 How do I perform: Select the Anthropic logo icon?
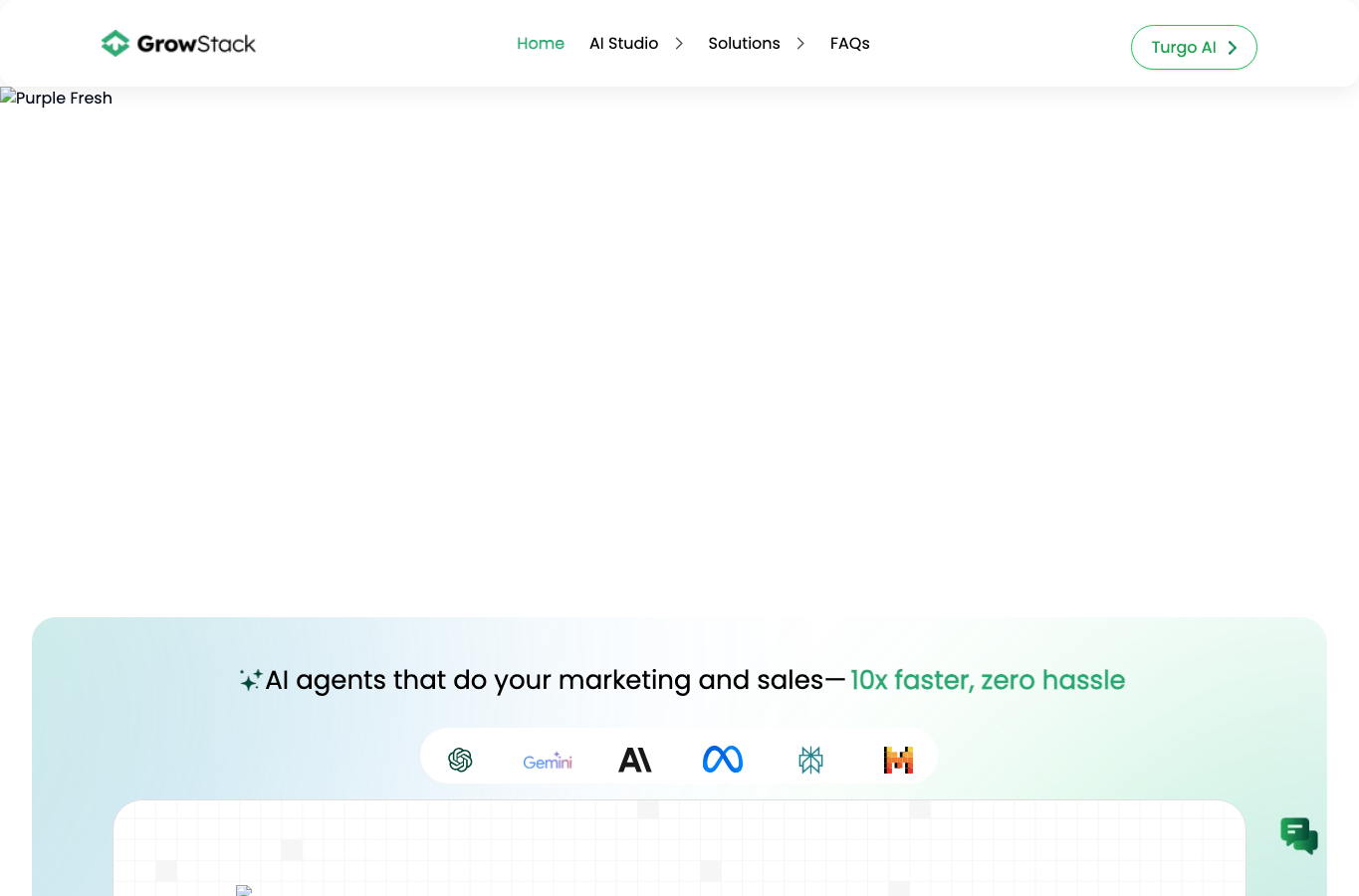(x=635, y=760)
